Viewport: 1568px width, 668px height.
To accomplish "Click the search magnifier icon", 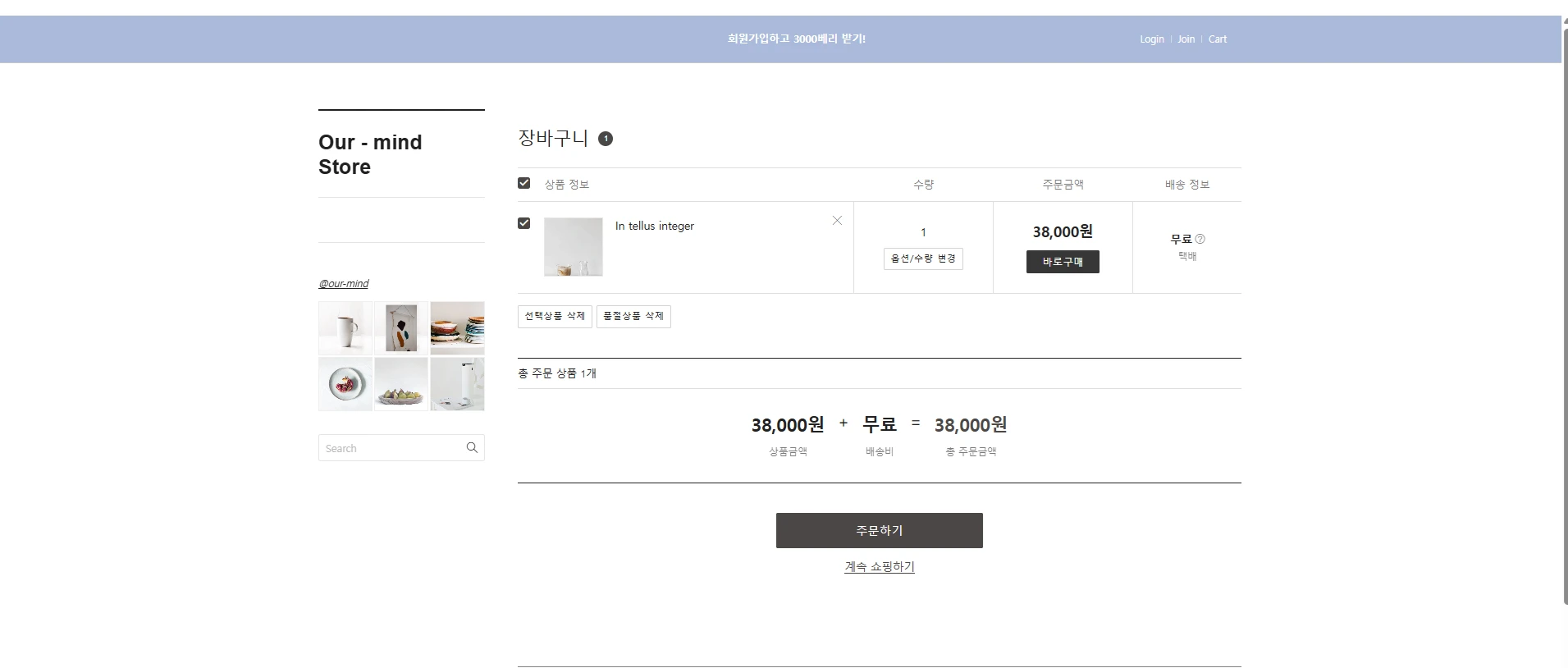I will pyautogui.click(x=472, y=448).
